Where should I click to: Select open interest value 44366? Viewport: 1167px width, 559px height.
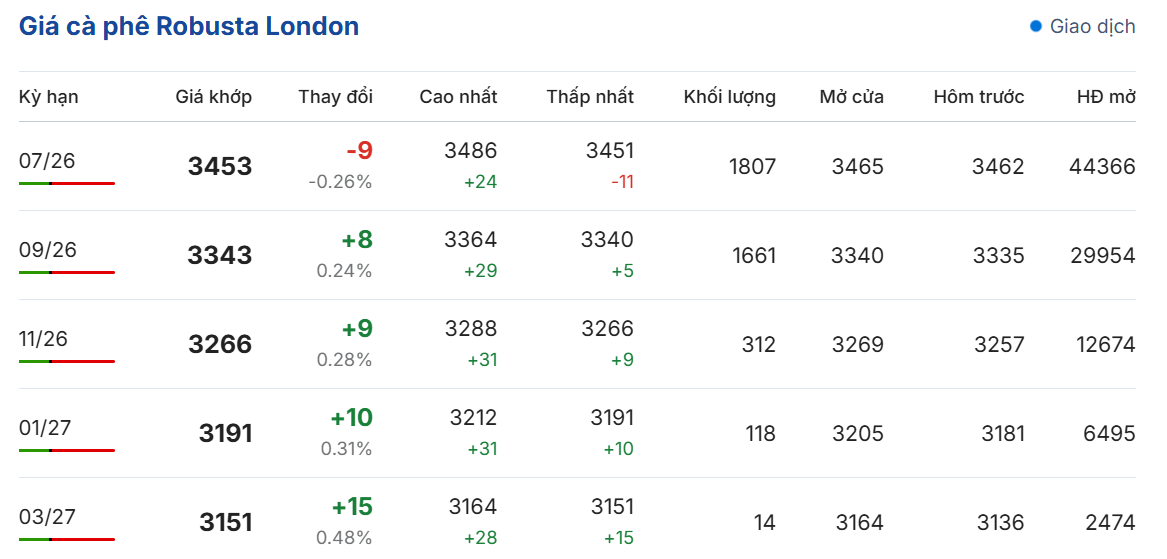tap(1102, 167)
